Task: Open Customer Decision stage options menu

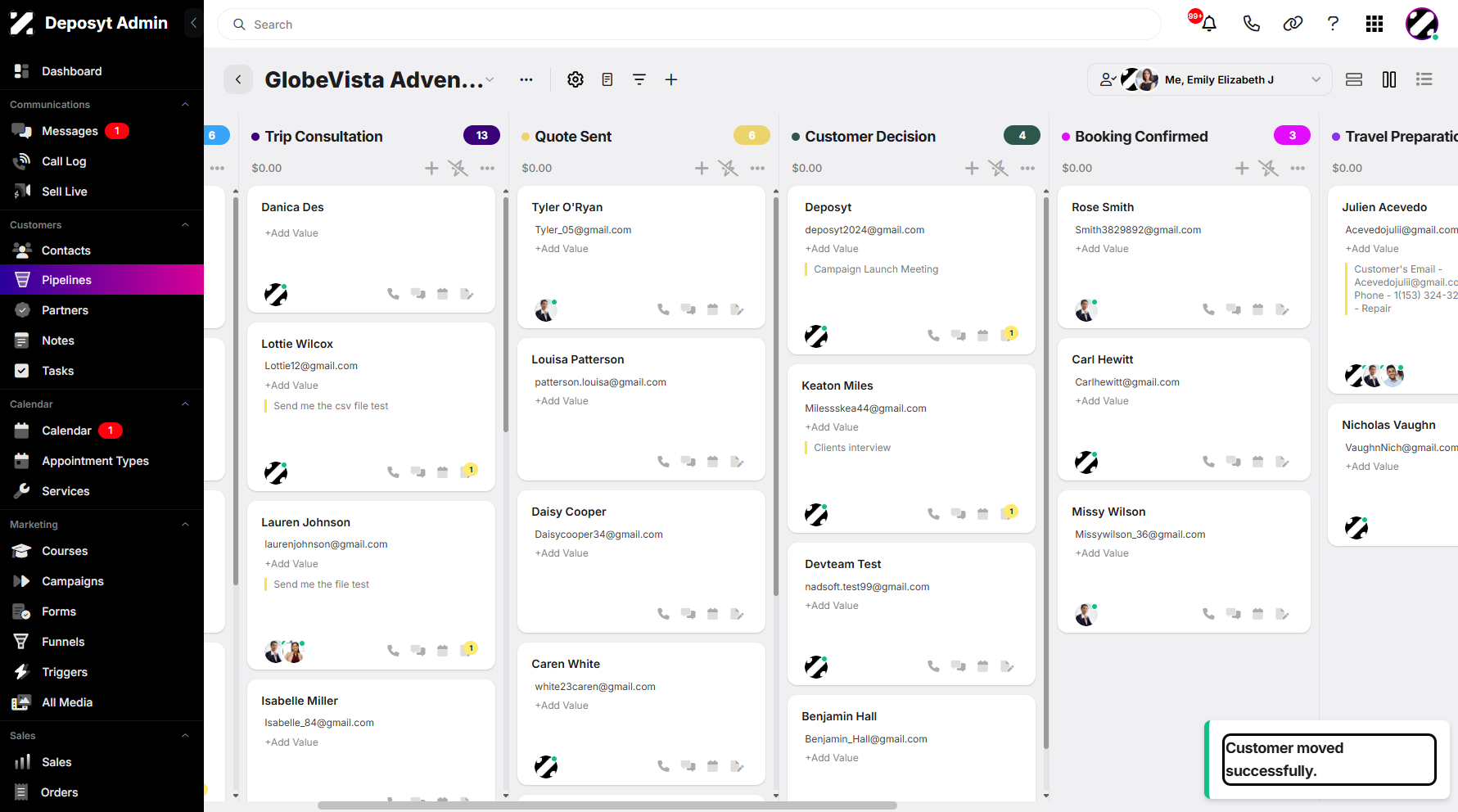Action: (1028, 168)
